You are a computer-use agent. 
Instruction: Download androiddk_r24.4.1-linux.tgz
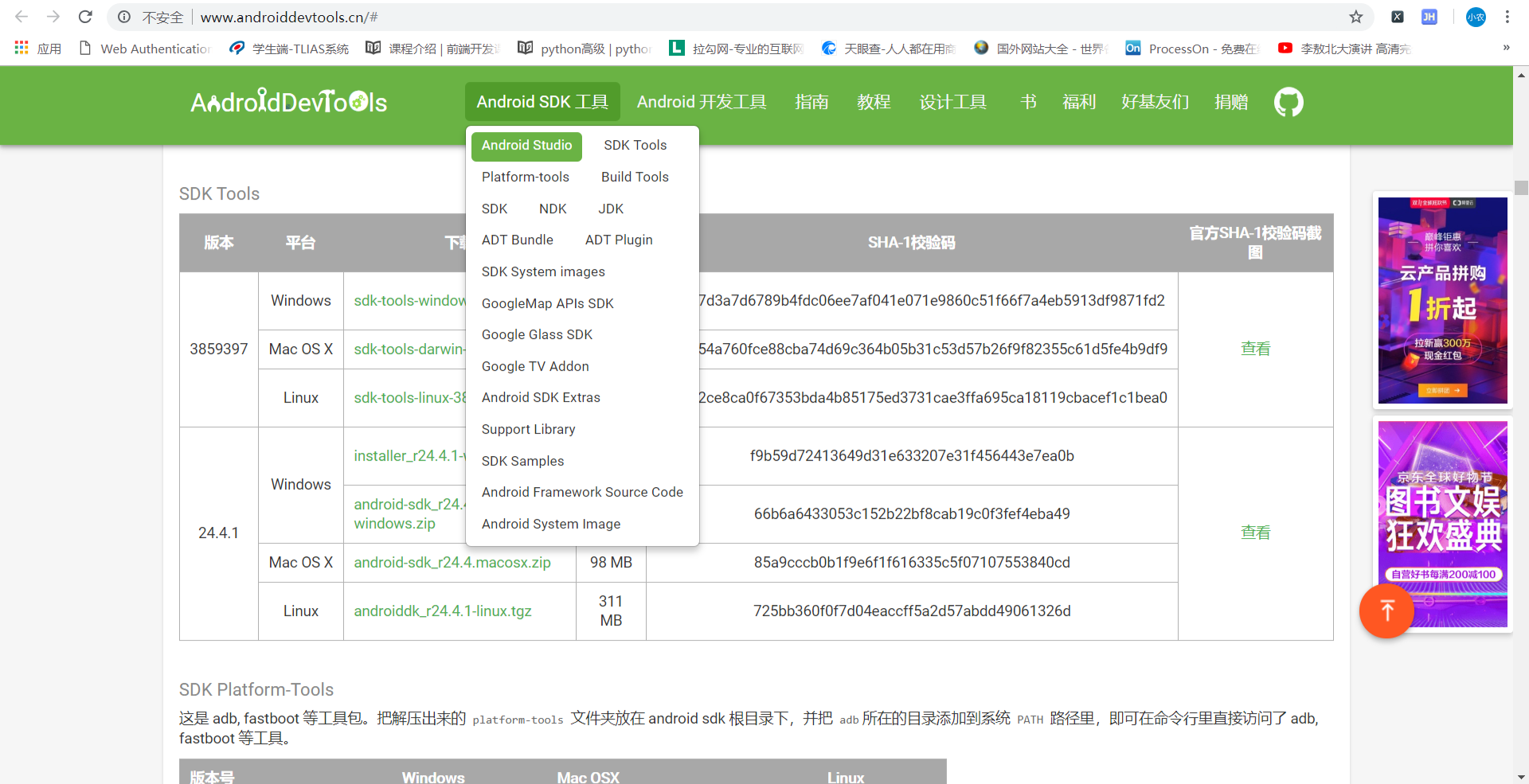tap(443, 611)
